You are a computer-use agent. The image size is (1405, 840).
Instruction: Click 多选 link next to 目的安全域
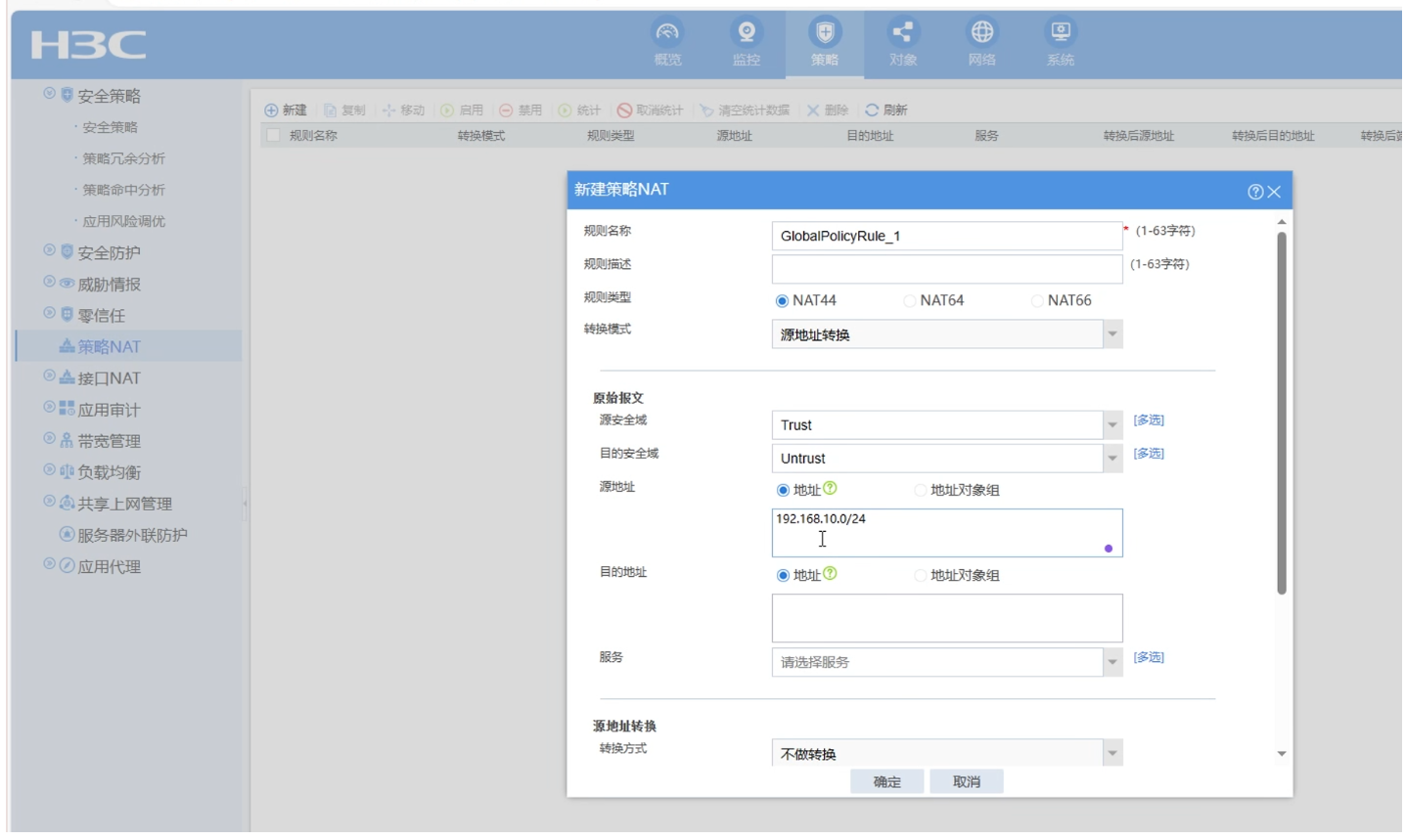click(x=1149, y=454)
